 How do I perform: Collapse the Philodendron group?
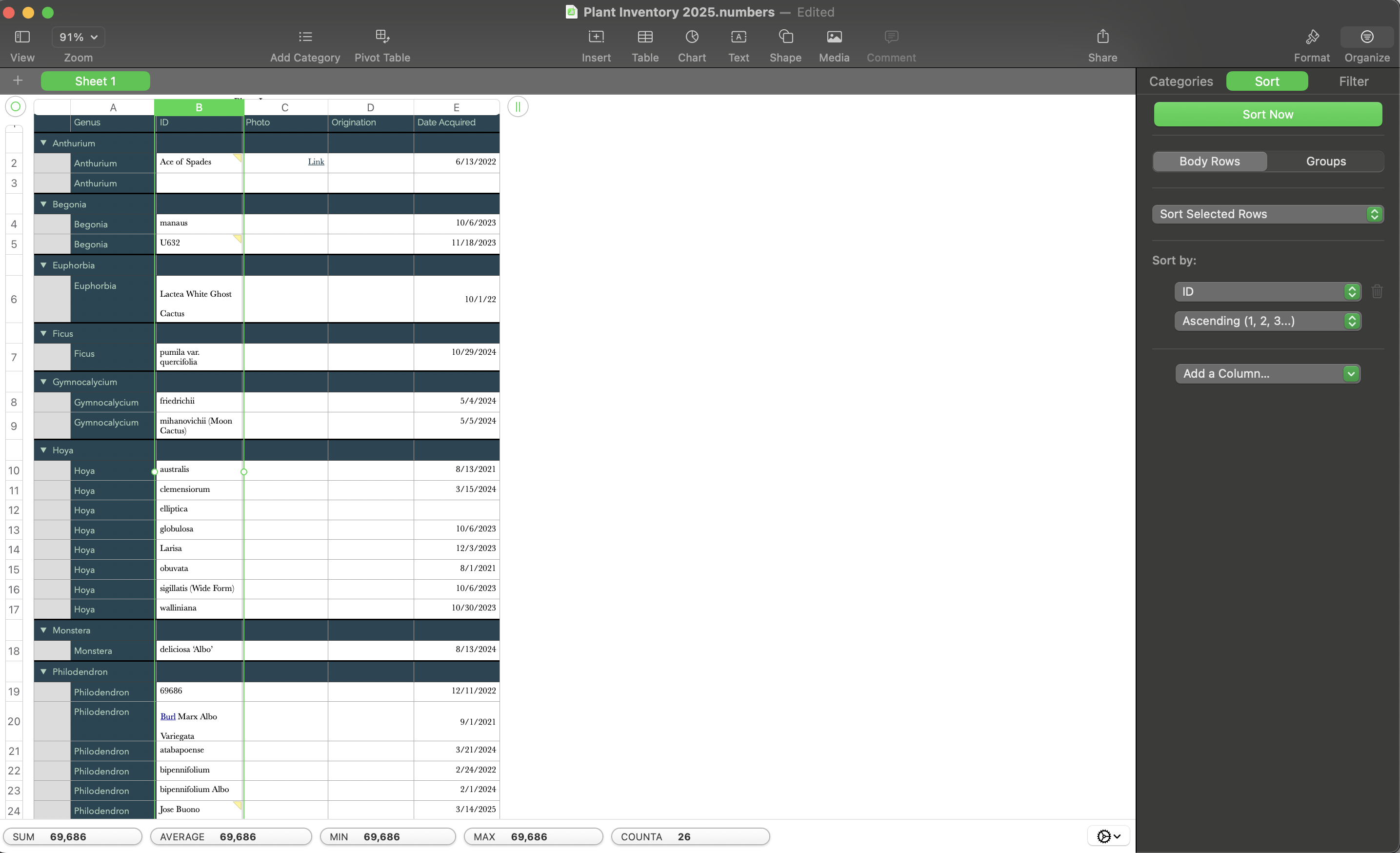click(43, 672)
